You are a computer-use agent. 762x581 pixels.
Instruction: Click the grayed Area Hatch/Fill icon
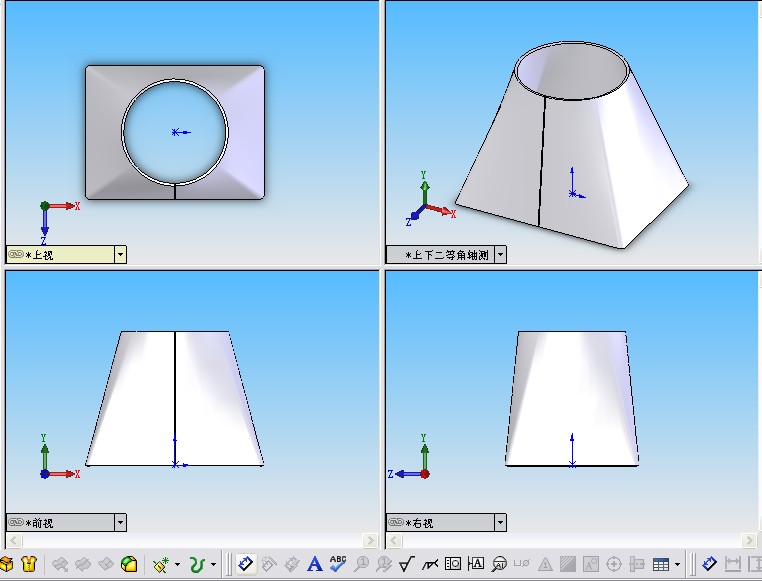pyautogui.click(x=568, y=564)
